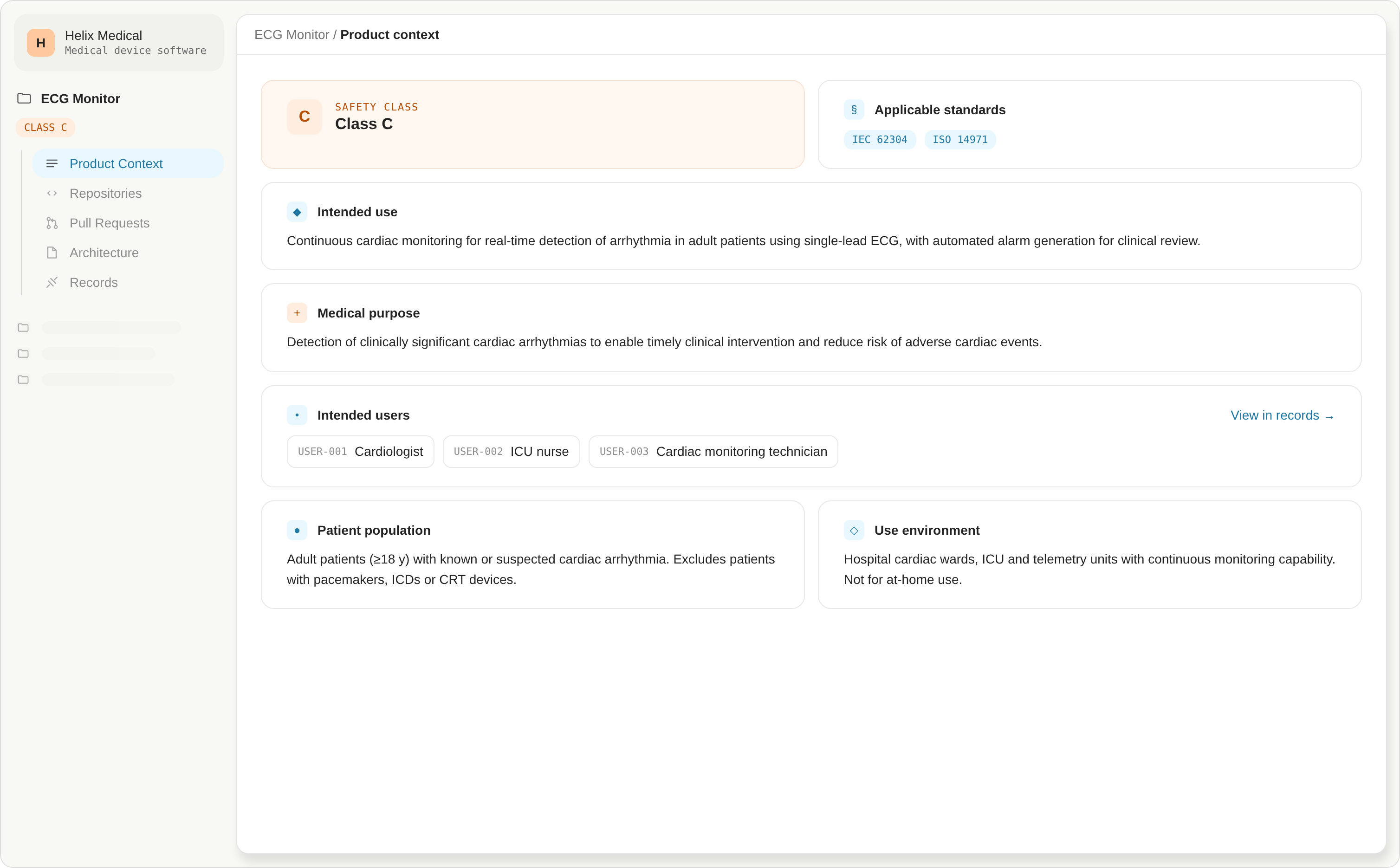Click the Product Context lines icon
Image resolution: width=1400 pixels, height=868 pixels.
52,163
